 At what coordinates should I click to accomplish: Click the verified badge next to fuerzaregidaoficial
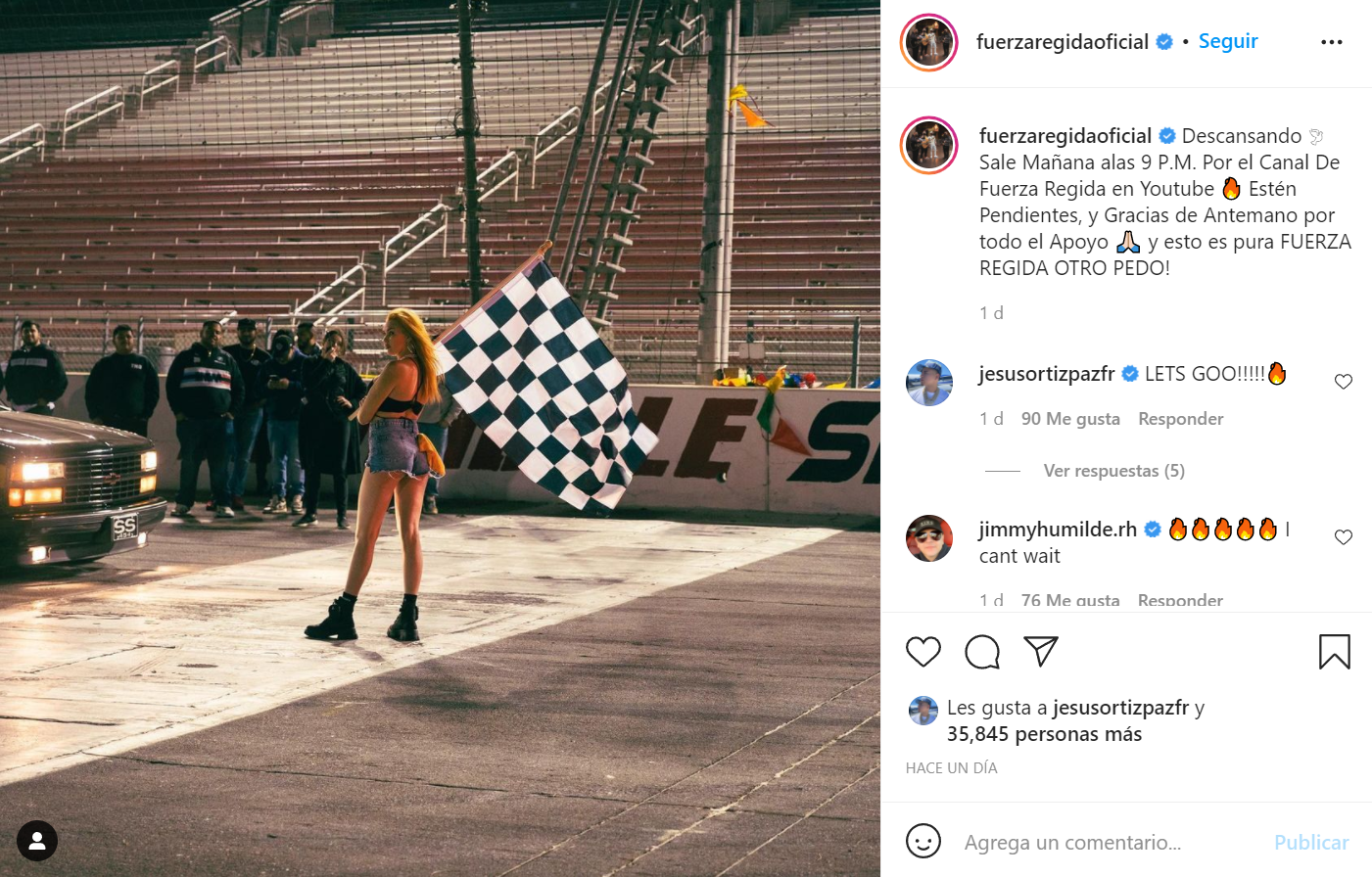(1163, 41)
